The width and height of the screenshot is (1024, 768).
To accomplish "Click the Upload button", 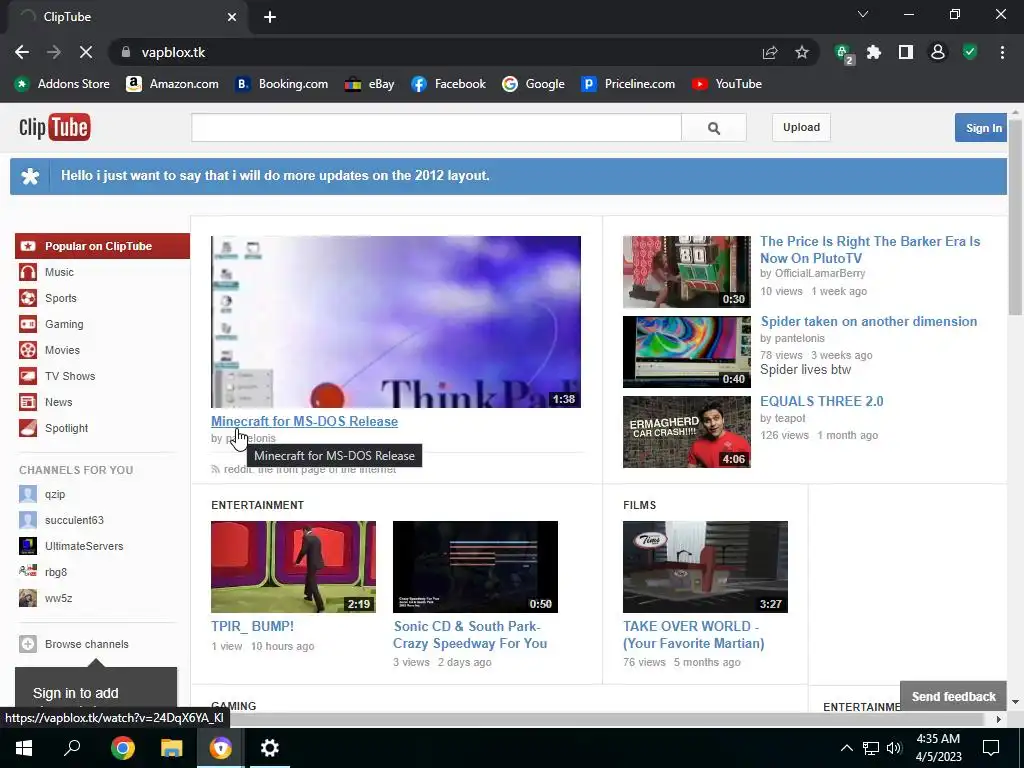I will (801, 127).
